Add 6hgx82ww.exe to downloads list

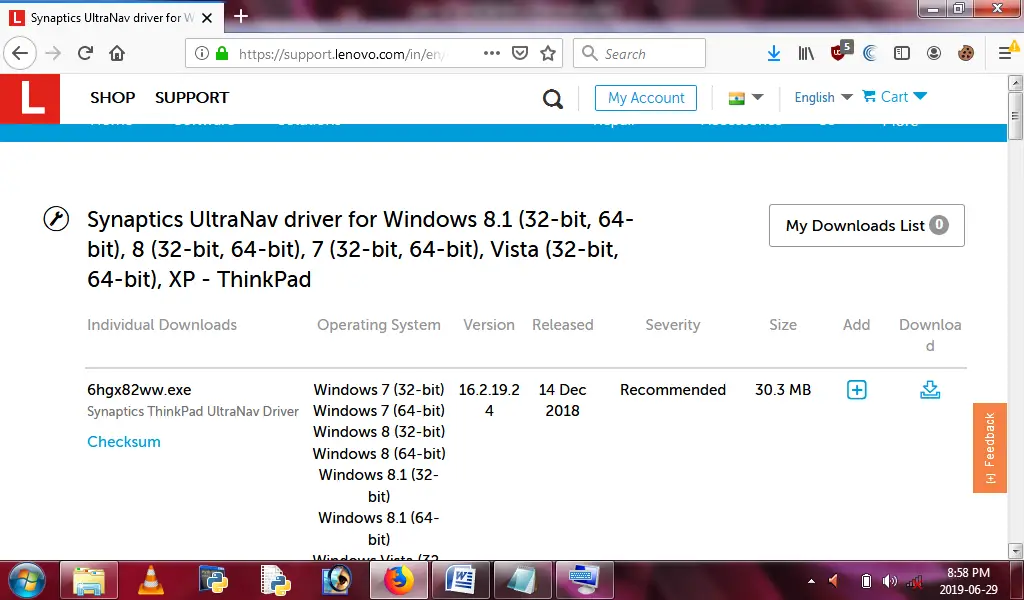tap(856, 390)
